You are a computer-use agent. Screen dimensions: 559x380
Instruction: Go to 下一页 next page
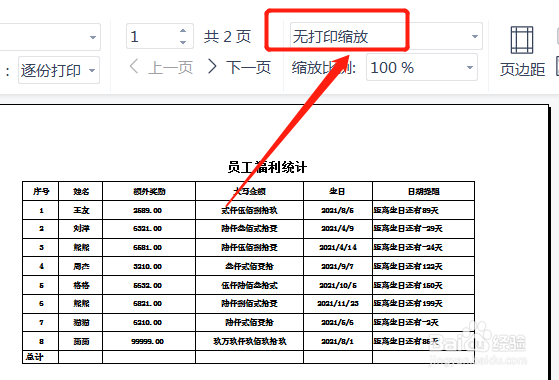click(239, 67)
